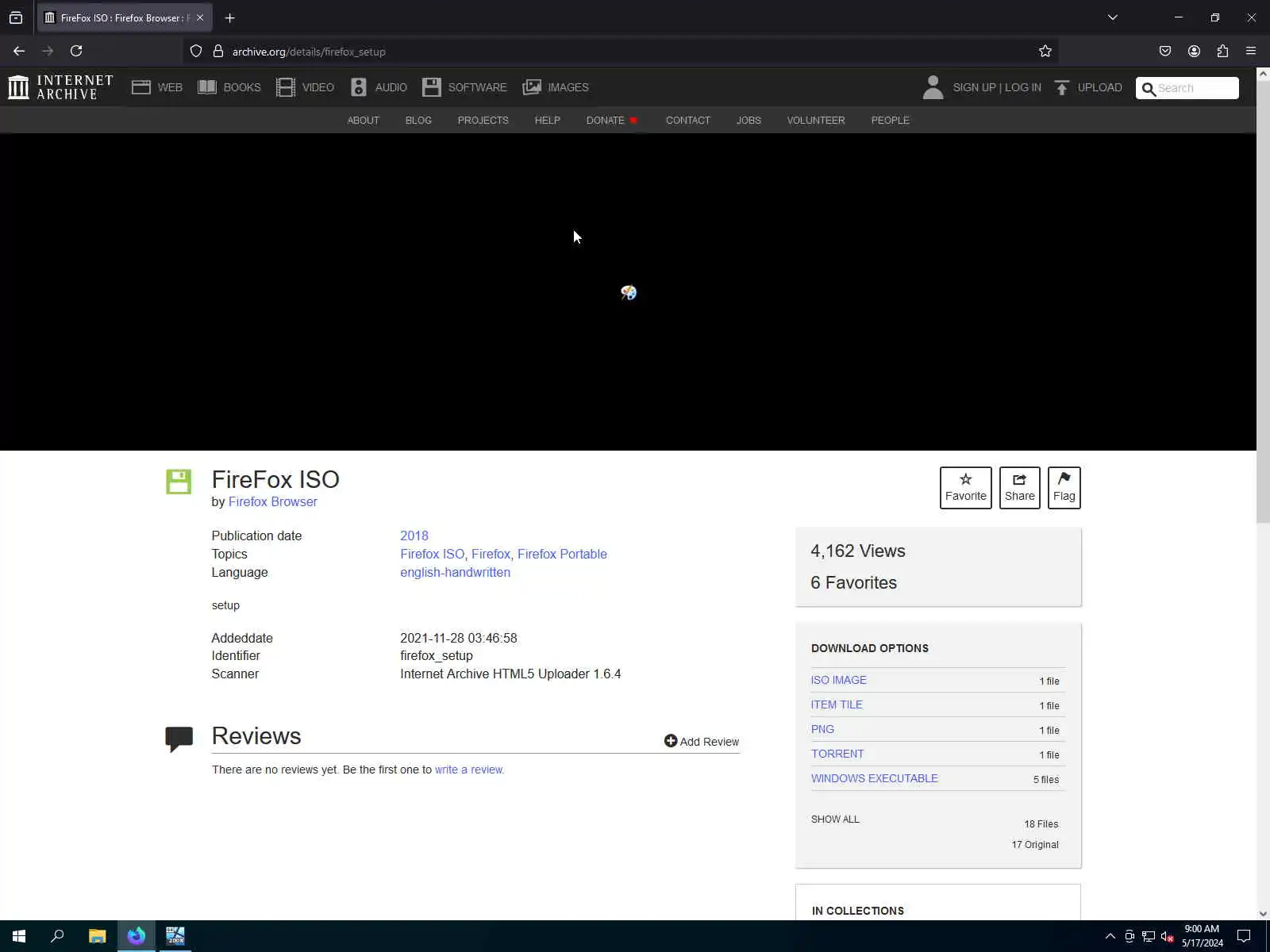Viewport: 1270px width, 952px height.
Task: Click the Firefox Browser author link
Action: click(273, 502)
